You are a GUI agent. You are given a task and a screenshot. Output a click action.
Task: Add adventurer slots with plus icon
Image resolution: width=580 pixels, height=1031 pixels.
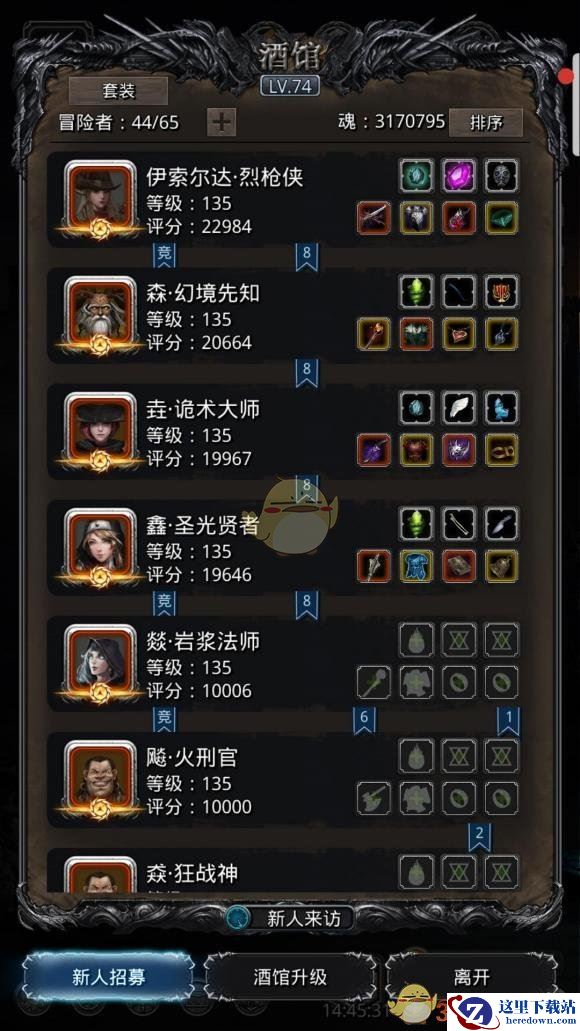tap(222, 122)
